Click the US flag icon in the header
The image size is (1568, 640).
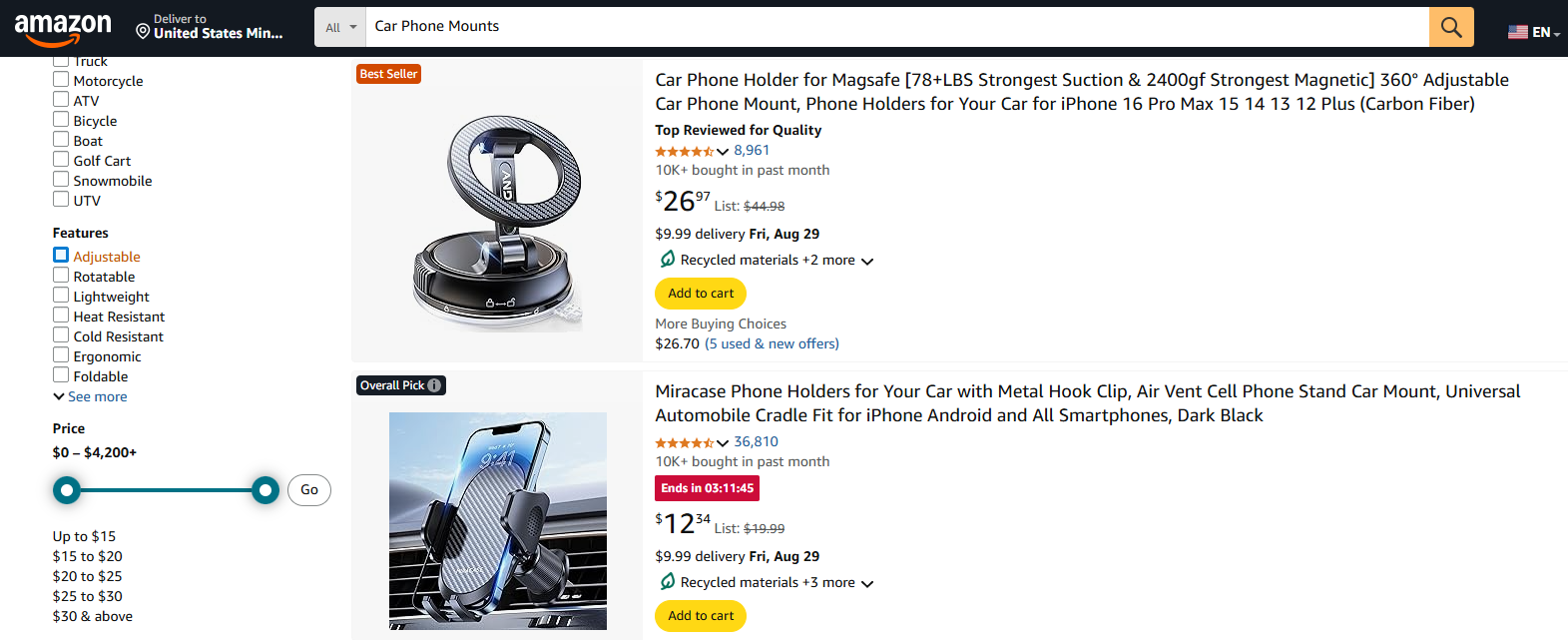[1518, 31]
